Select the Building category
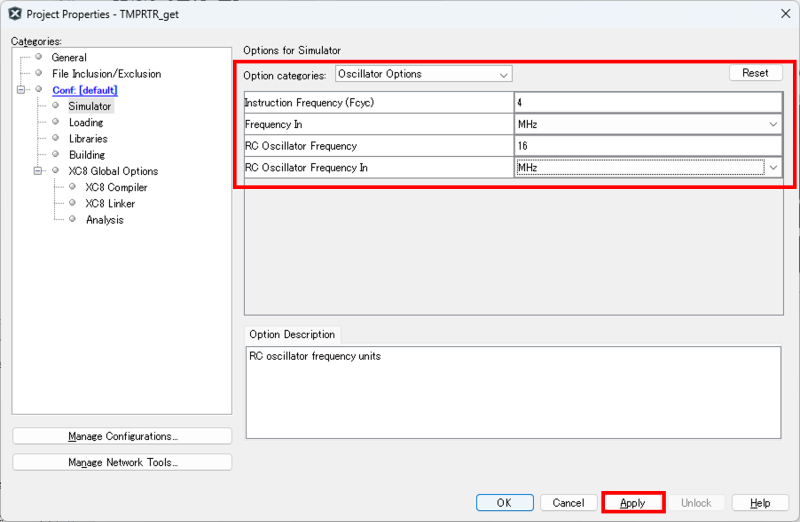Screen dimensions: 800x522 [86, 155]
